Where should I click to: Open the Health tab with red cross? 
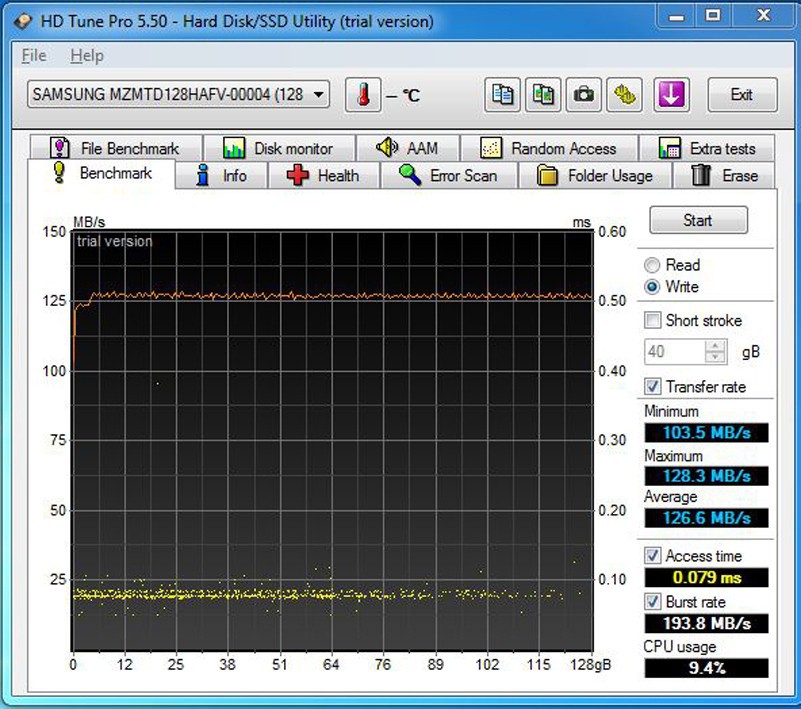point(322,176)
